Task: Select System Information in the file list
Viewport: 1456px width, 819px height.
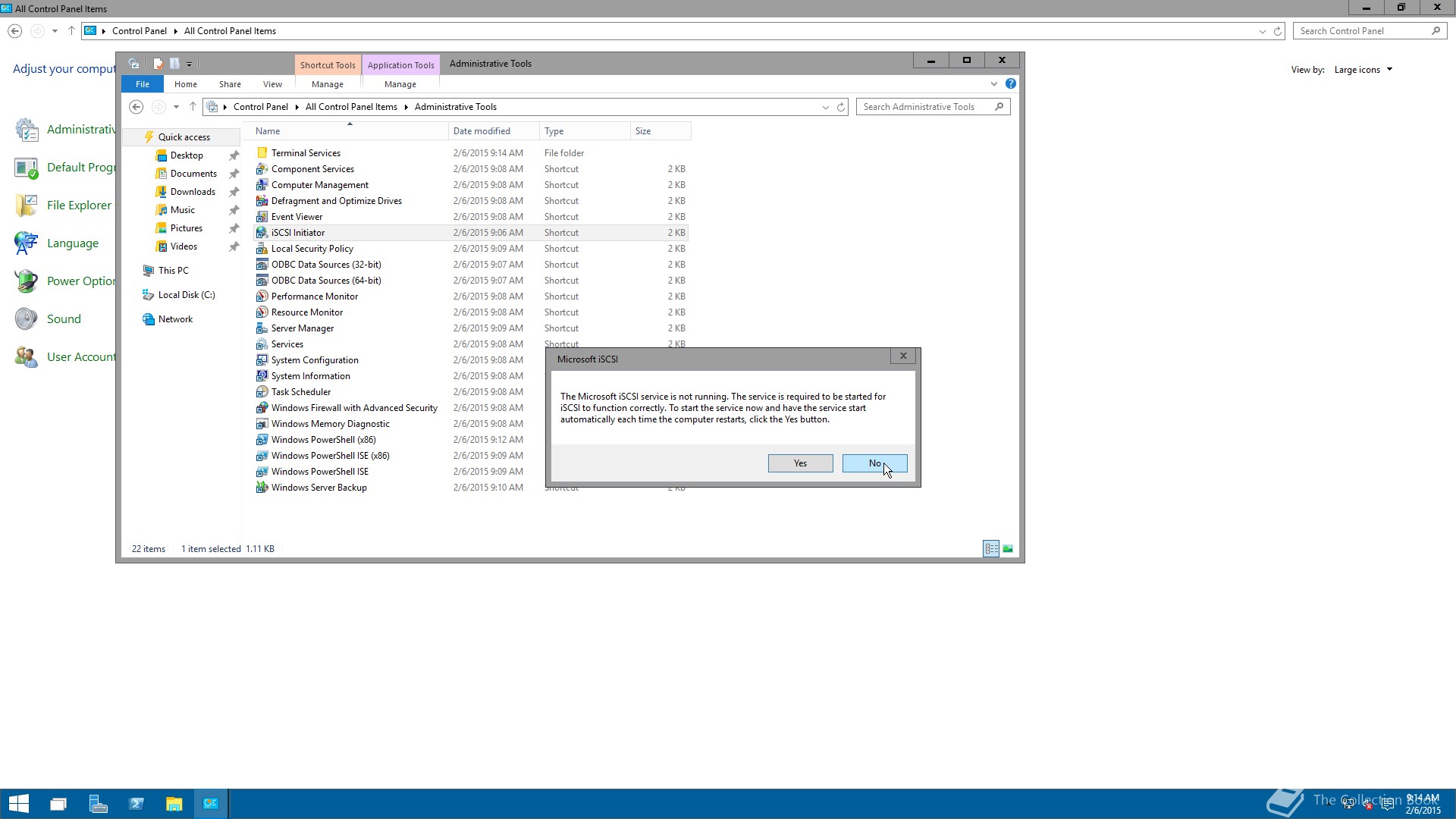Action: click(310, 376)
